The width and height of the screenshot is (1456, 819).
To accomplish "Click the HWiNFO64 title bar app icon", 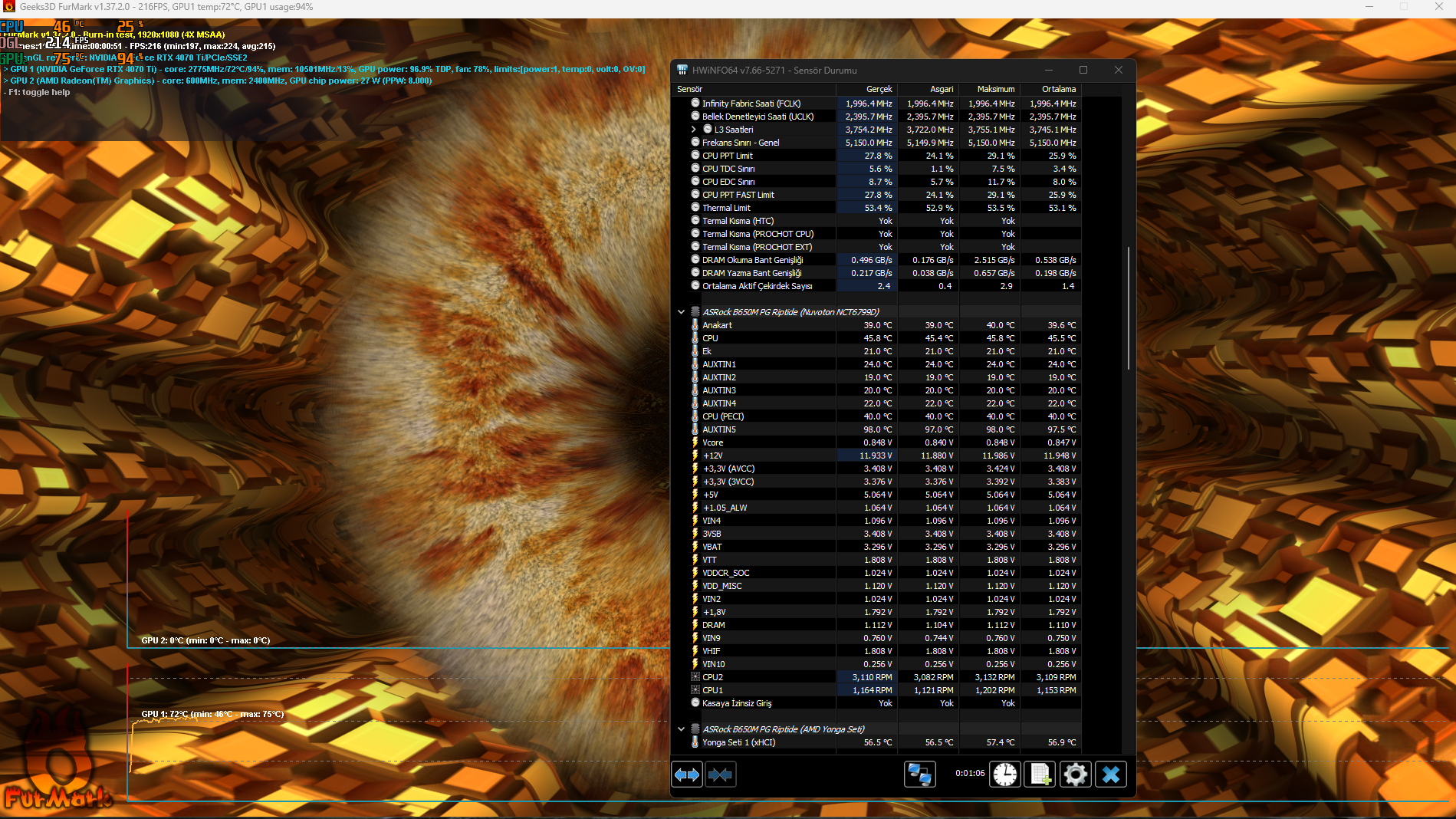I will click(x=682, y=70).
